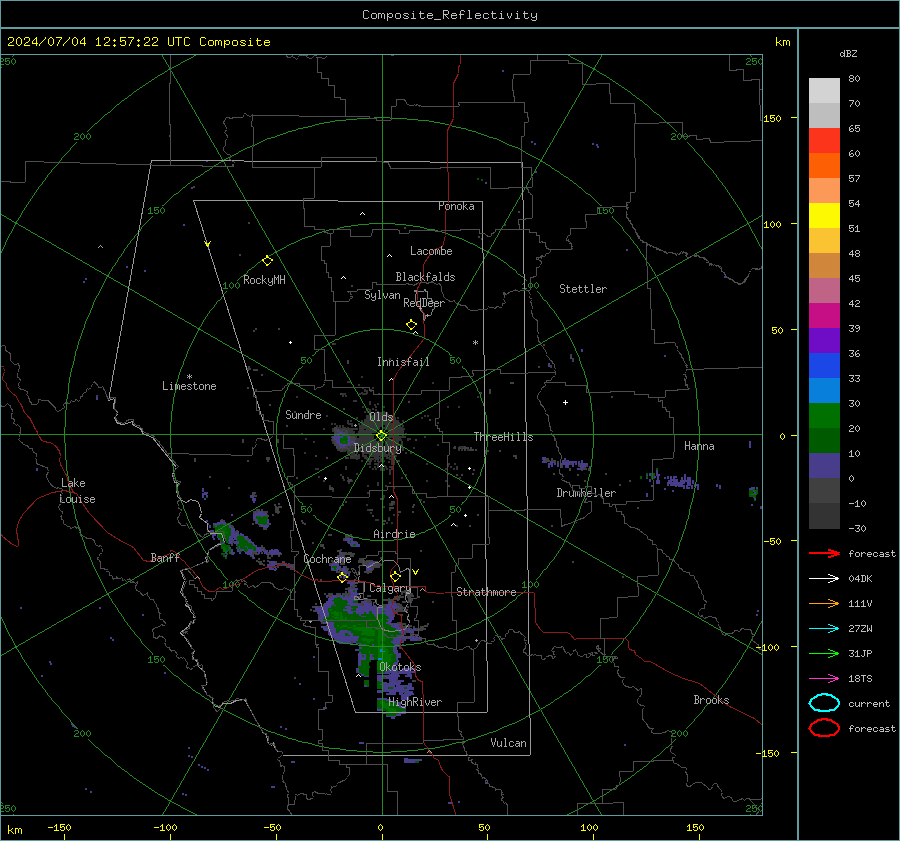Click the red forecast ellipse icon
Image resolution: width=900 pixels, height=841 pixels.
pyautogui.click(x=824, y=728)
